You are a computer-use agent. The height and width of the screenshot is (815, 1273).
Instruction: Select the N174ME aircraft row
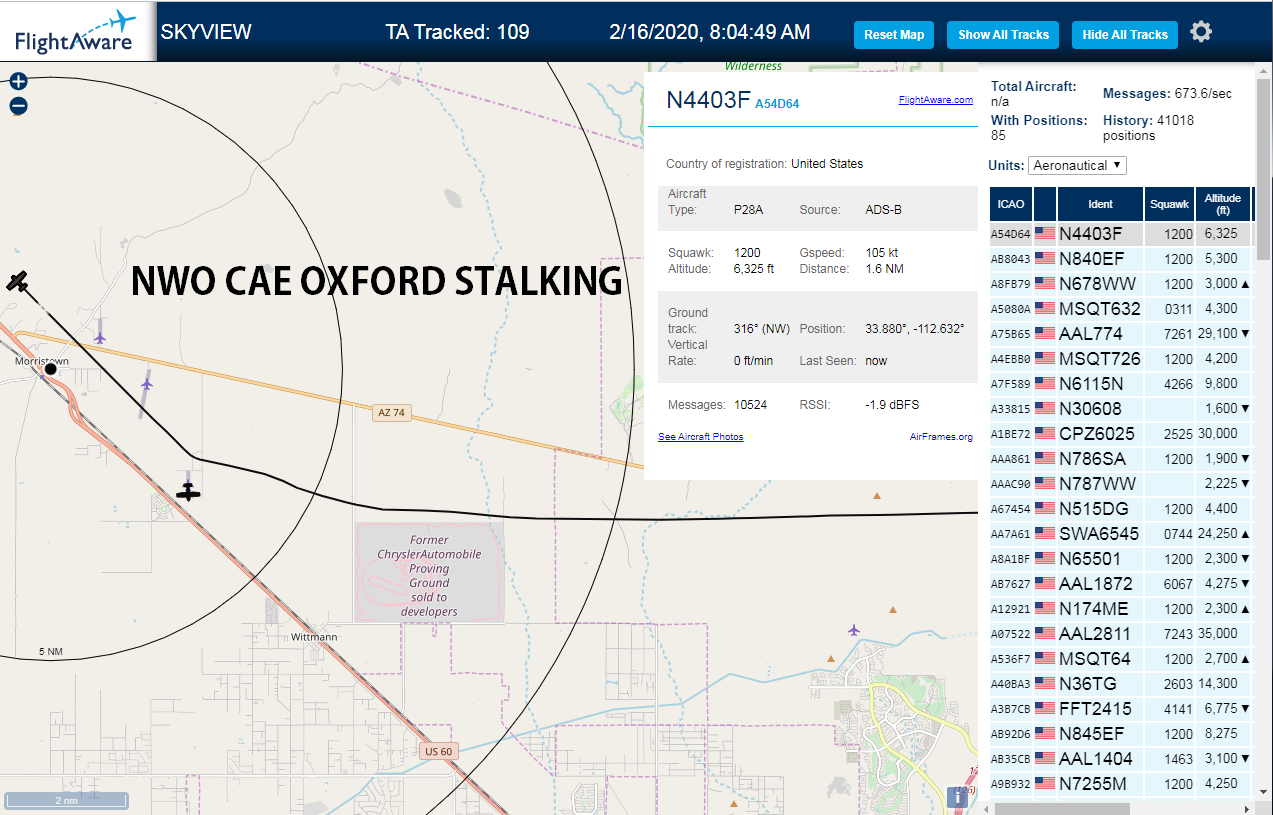1120,609
